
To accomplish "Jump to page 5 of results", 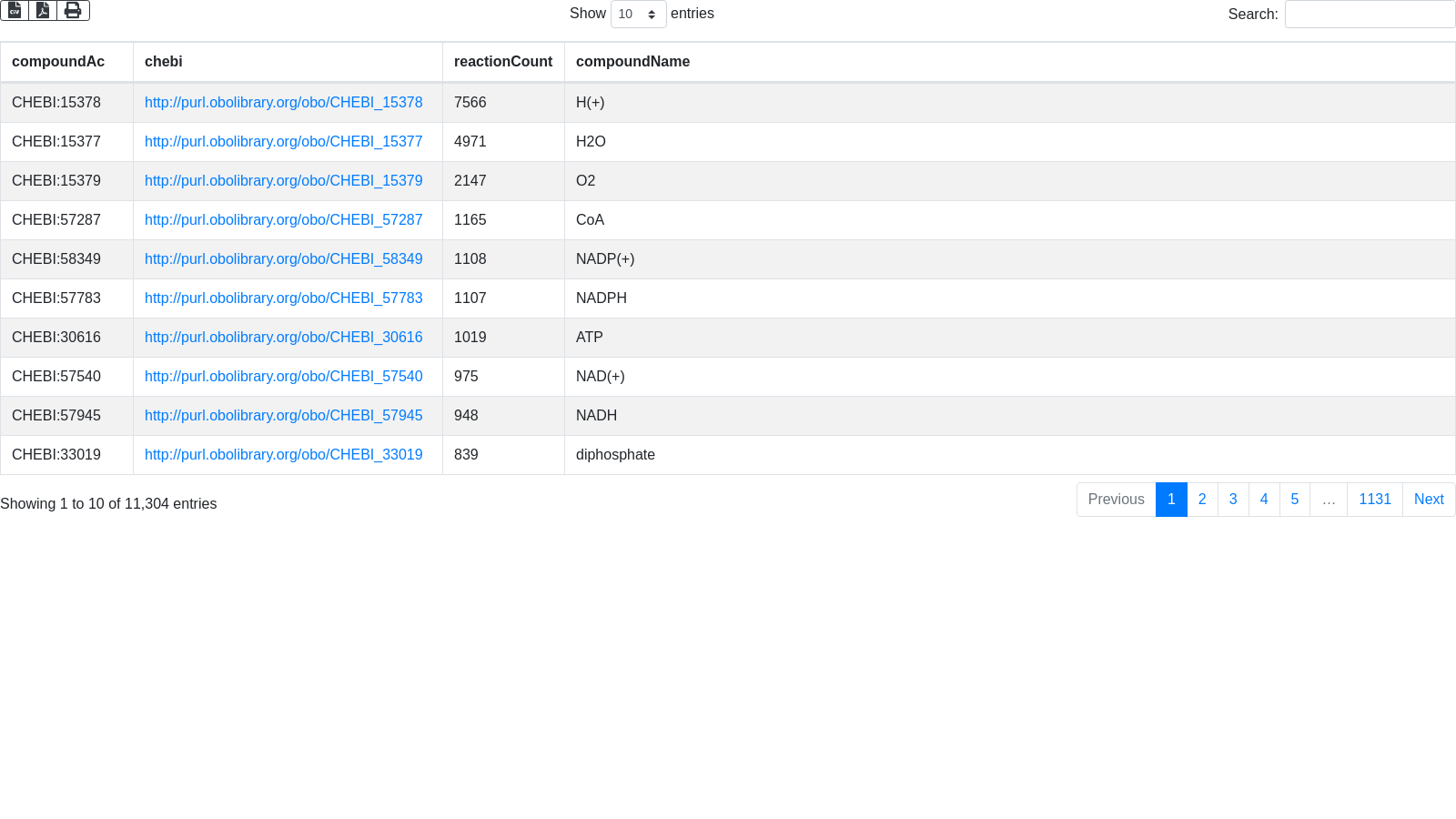I will coord(1294,500).
